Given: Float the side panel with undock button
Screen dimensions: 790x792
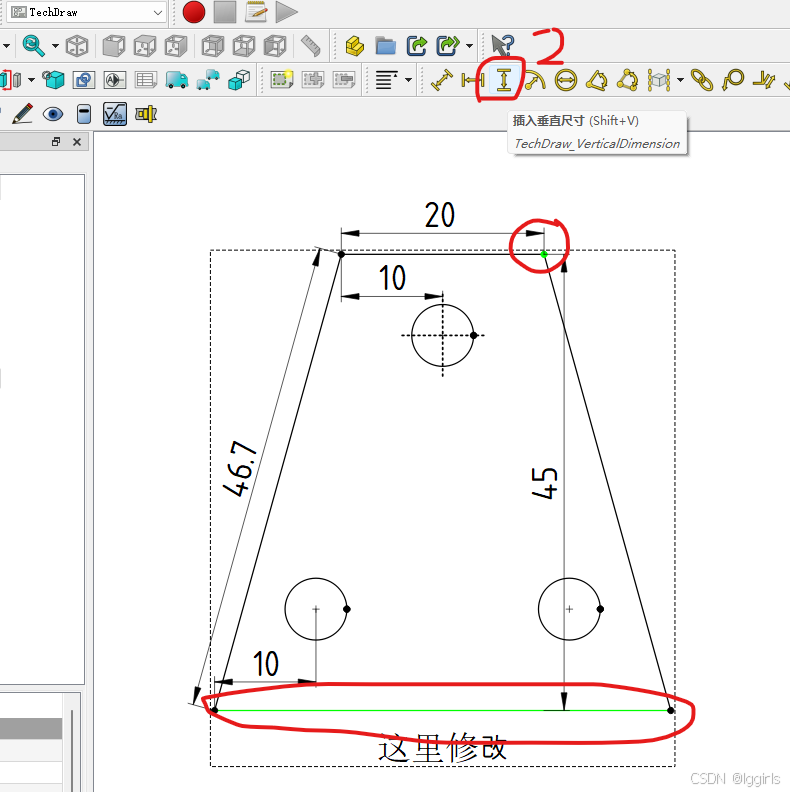Looking at the screenshot, I should coord(56,142).
